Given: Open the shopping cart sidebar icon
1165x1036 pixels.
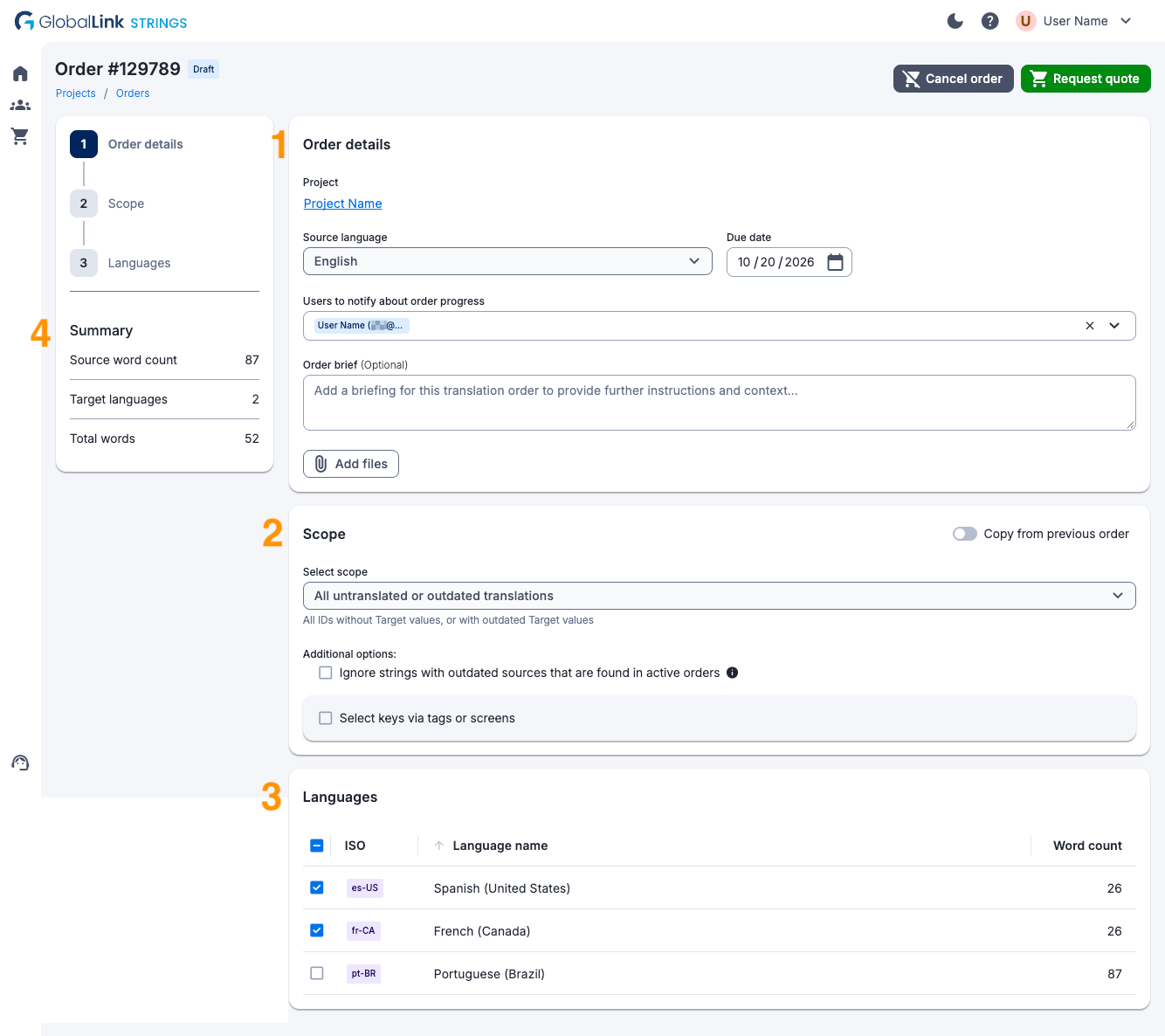Looking at the screenshot, I should [x=20, y=136].
